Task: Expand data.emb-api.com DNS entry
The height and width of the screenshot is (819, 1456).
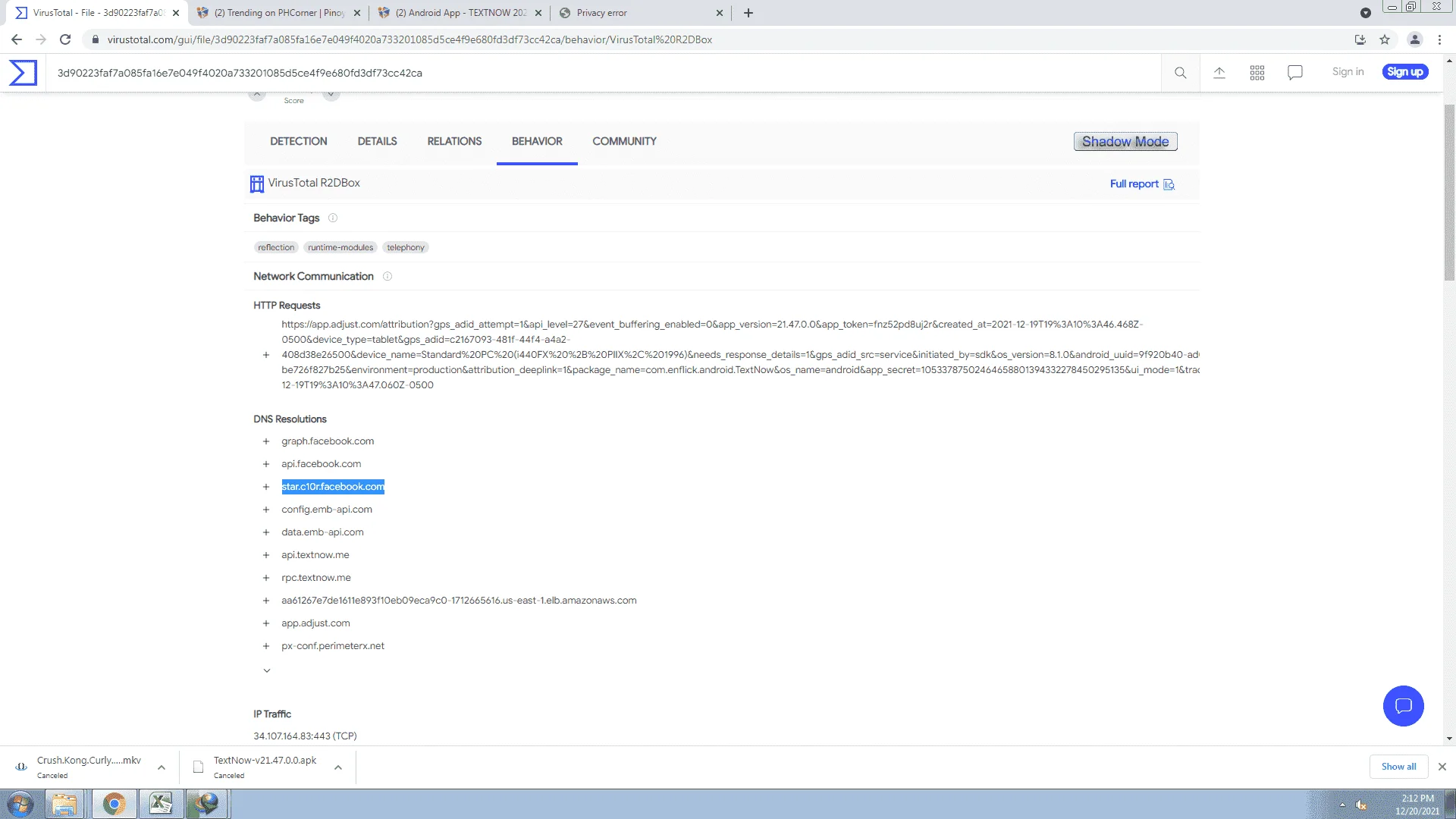Action: 266,532
